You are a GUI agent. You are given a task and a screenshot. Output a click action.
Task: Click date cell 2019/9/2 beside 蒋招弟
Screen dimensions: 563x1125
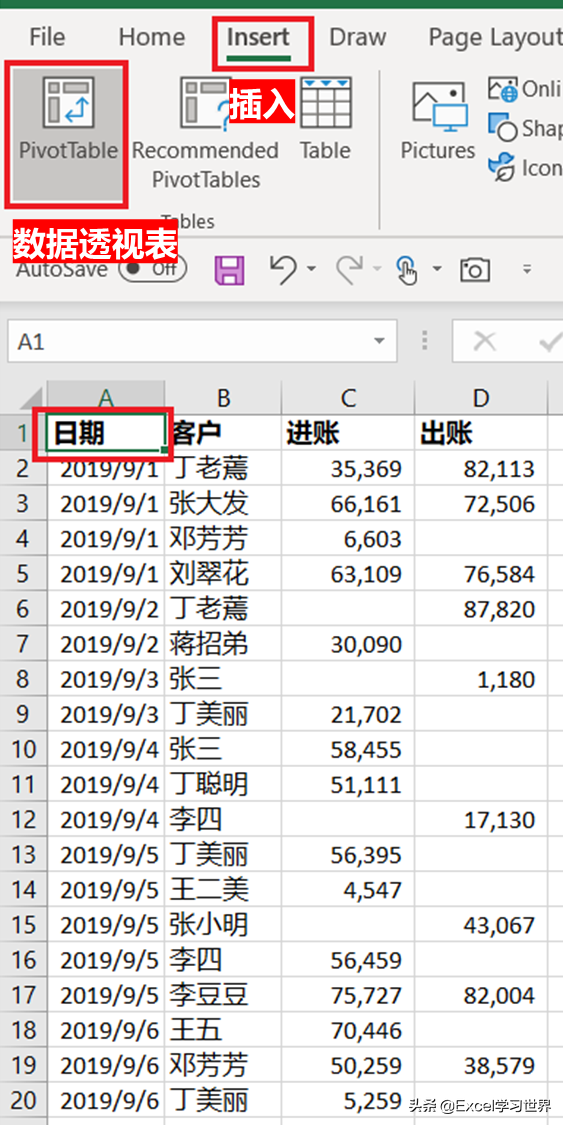[106, 644]
